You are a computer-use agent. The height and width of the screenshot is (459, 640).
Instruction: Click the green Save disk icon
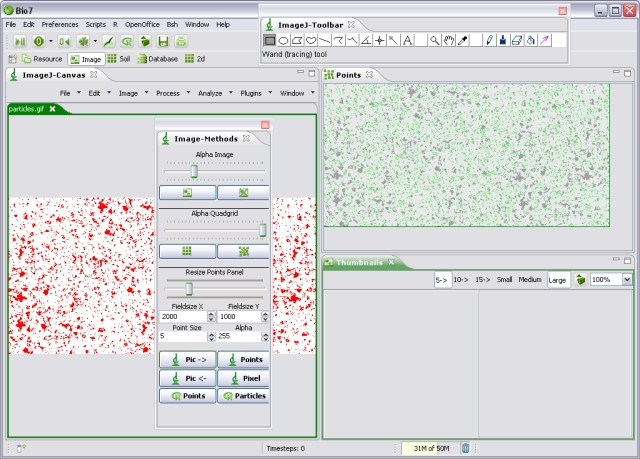coord(163,41)
